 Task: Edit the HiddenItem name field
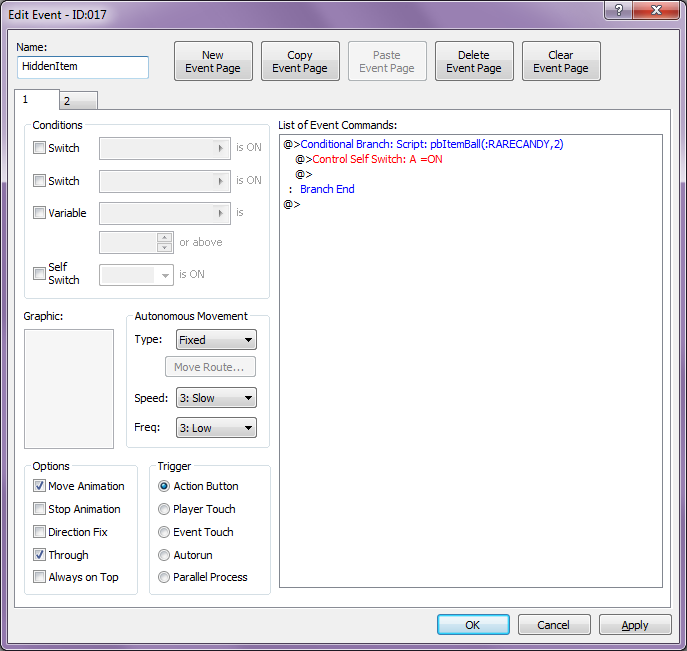[83, 67]
